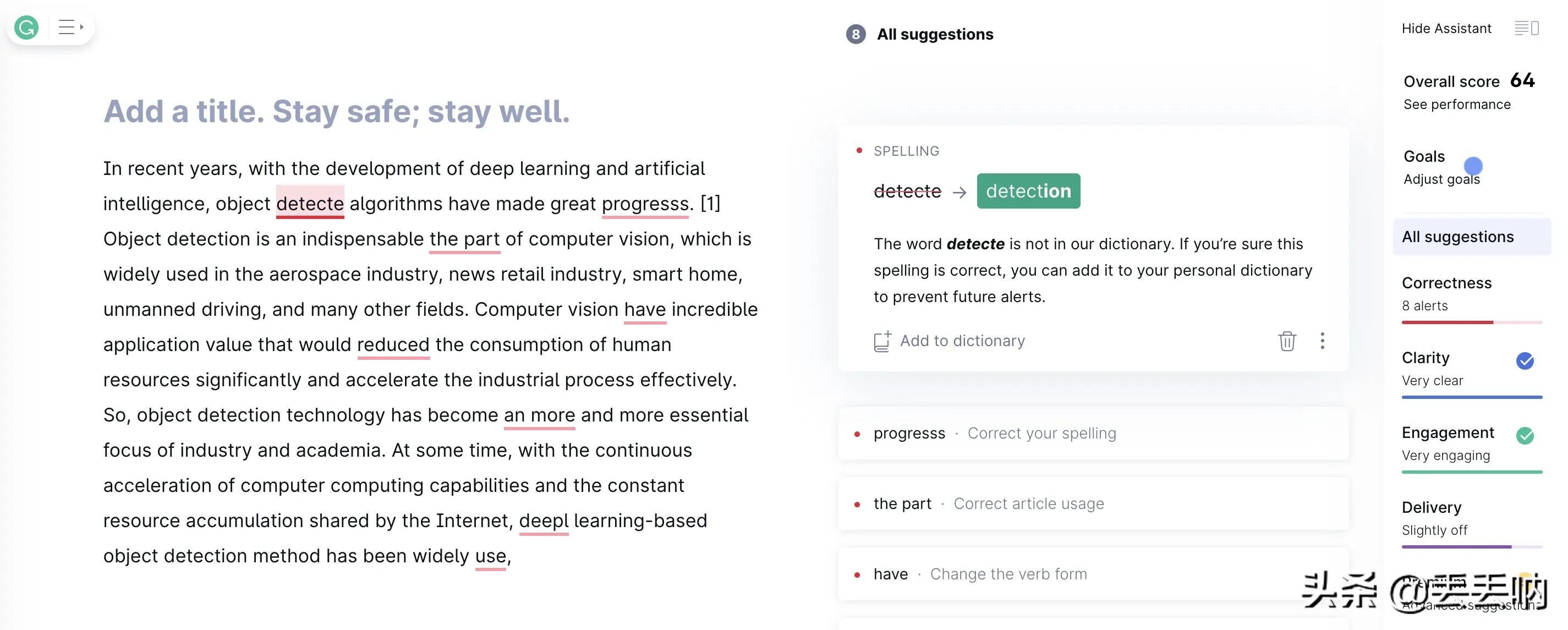
Task: Click the suggestions count badge showing 8
Action: click(x=856, y=34)
